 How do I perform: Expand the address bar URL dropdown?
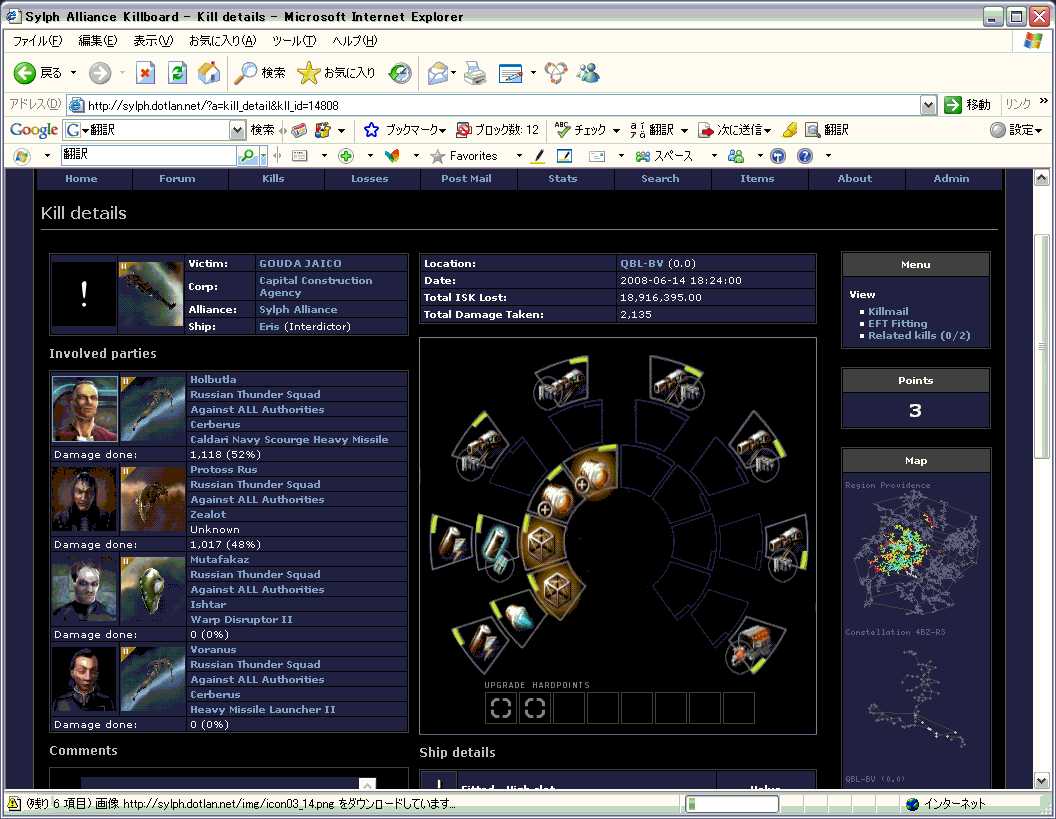point(929,105)
